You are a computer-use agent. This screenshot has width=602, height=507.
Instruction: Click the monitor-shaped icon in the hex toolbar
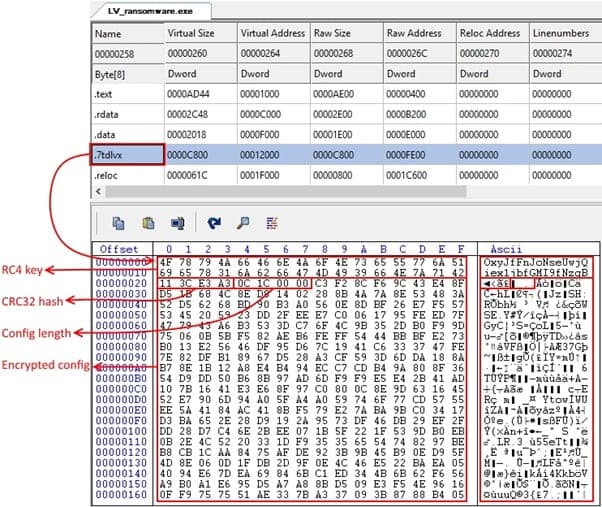click(177, 223)
